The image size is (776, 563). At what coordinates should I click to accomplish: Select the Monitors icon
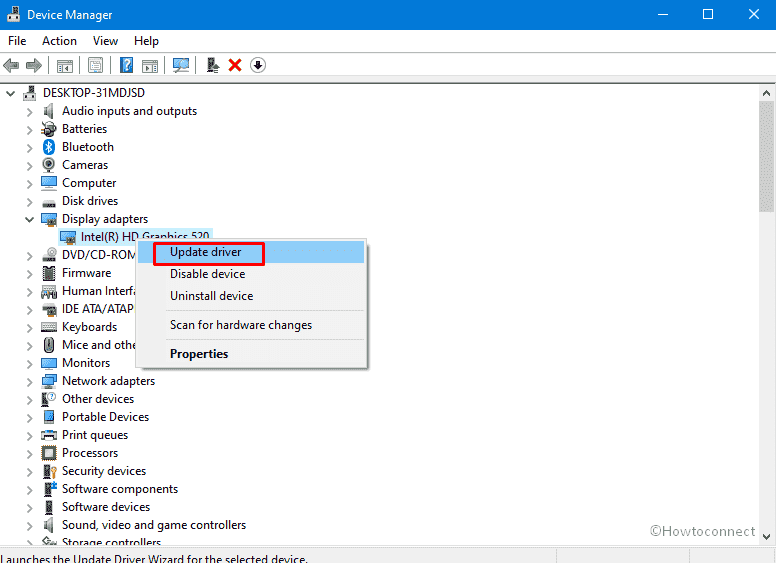click(49, 364)
